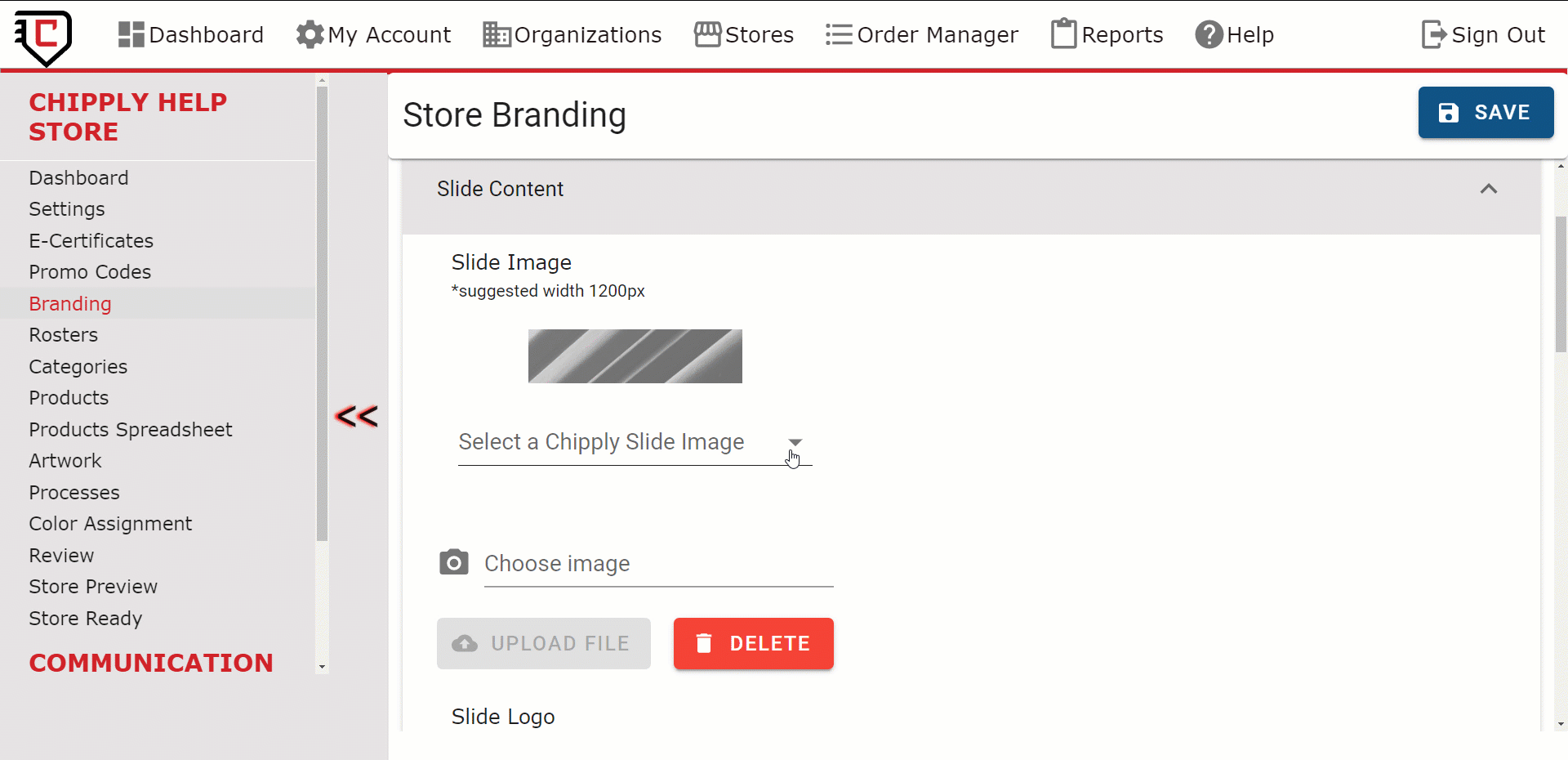Click the camera icon beside Choose image

[454, 562]
